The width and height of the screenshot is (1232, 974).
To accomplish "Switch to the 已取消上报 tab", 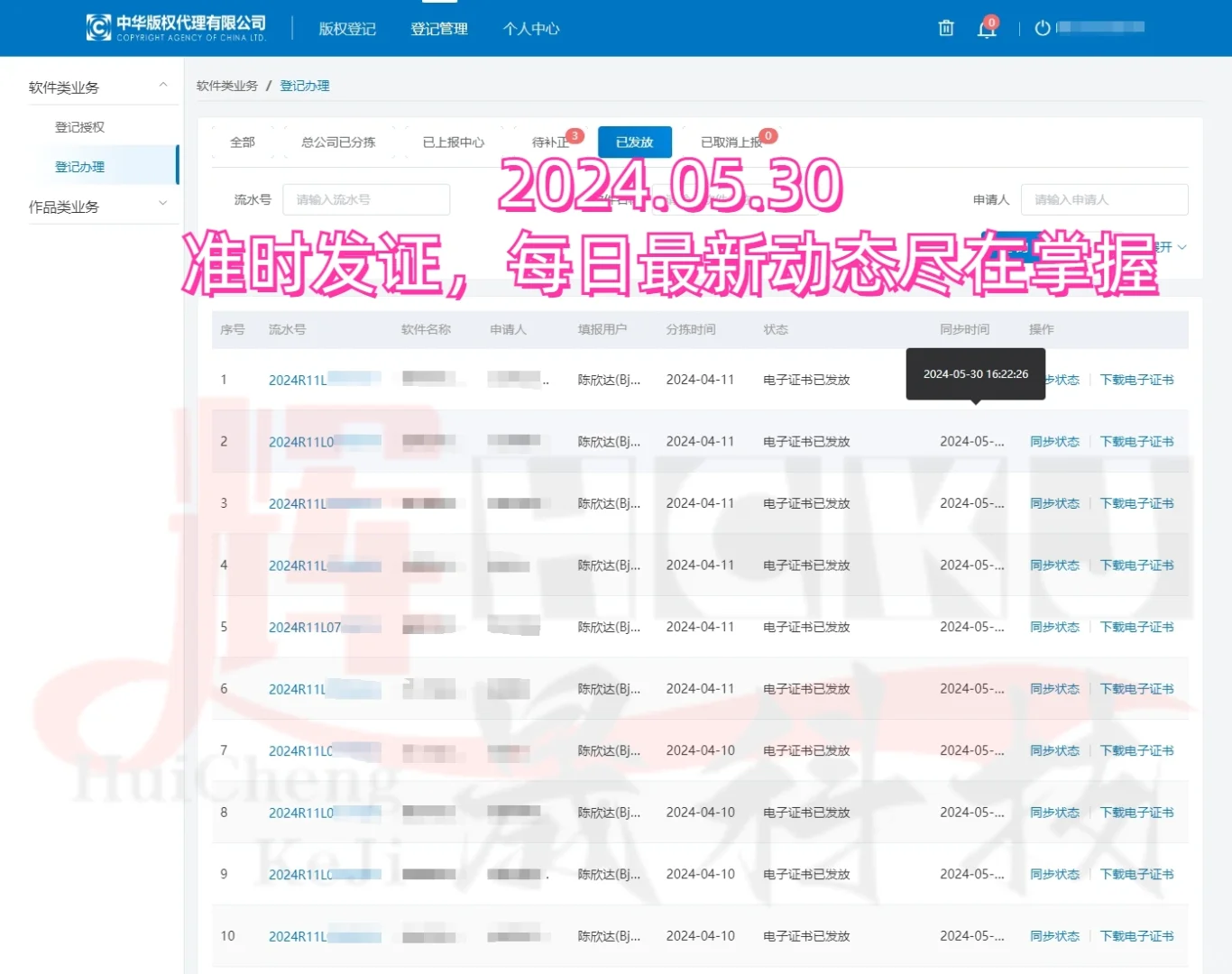I will pyautogui.click(x=730, y=142).
